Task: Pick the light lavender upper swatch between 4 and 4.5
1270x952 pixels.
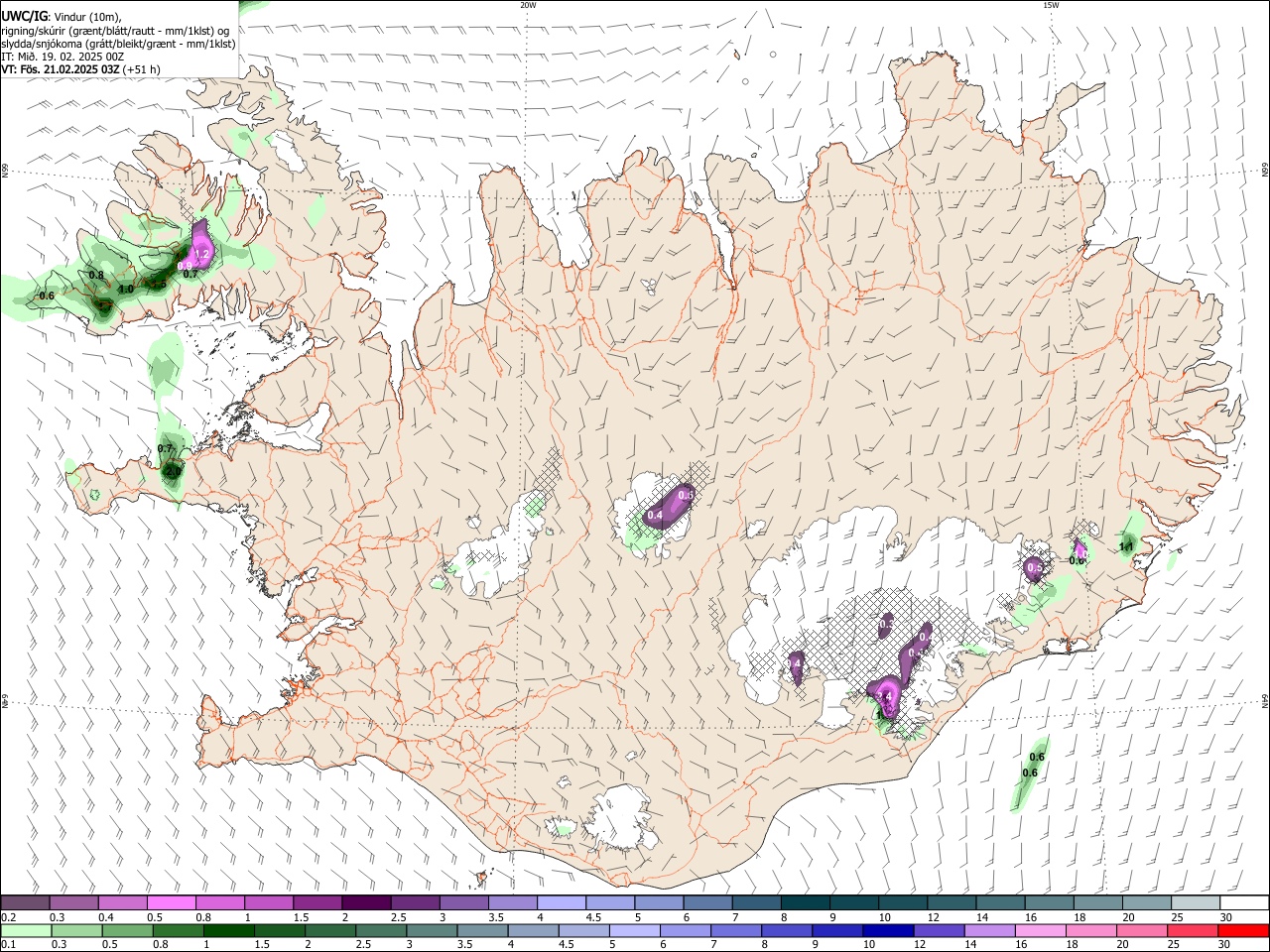Action: (562, 903)
